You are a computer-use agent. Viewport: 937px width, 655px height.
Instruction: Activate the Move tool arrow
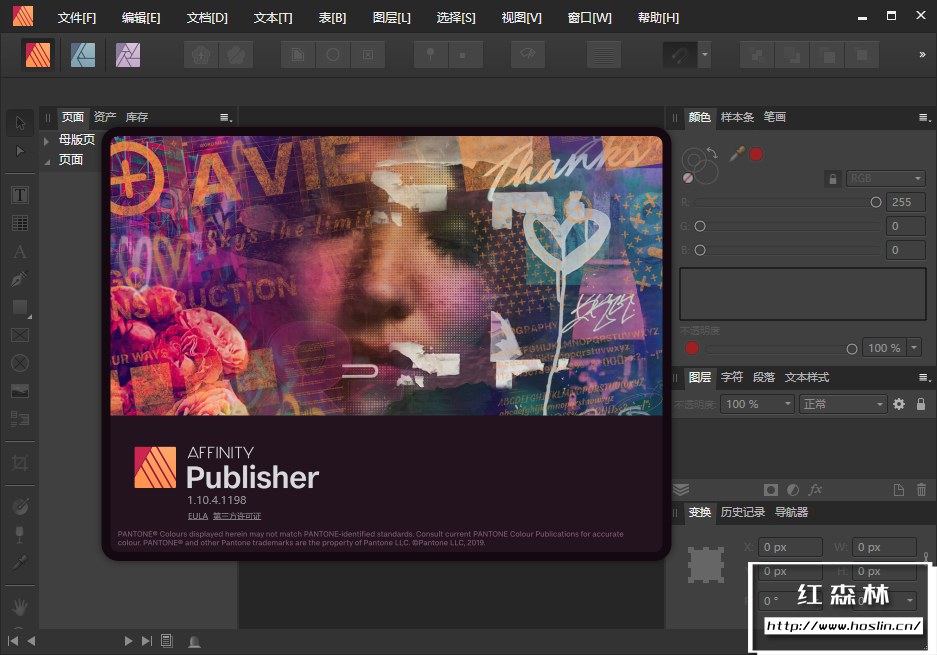[20, 123]
